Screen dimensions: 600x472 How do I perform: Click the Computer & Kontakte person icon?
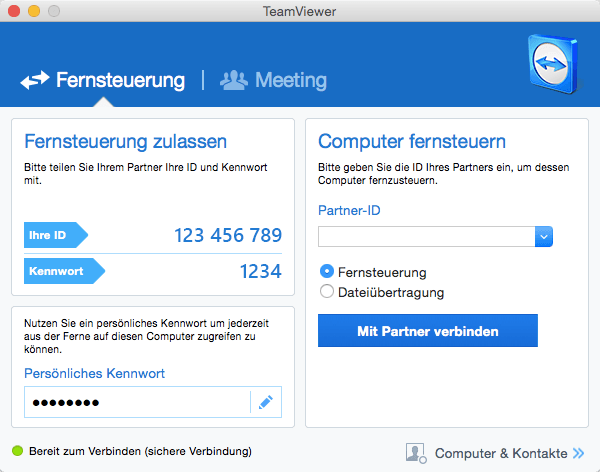416,453
